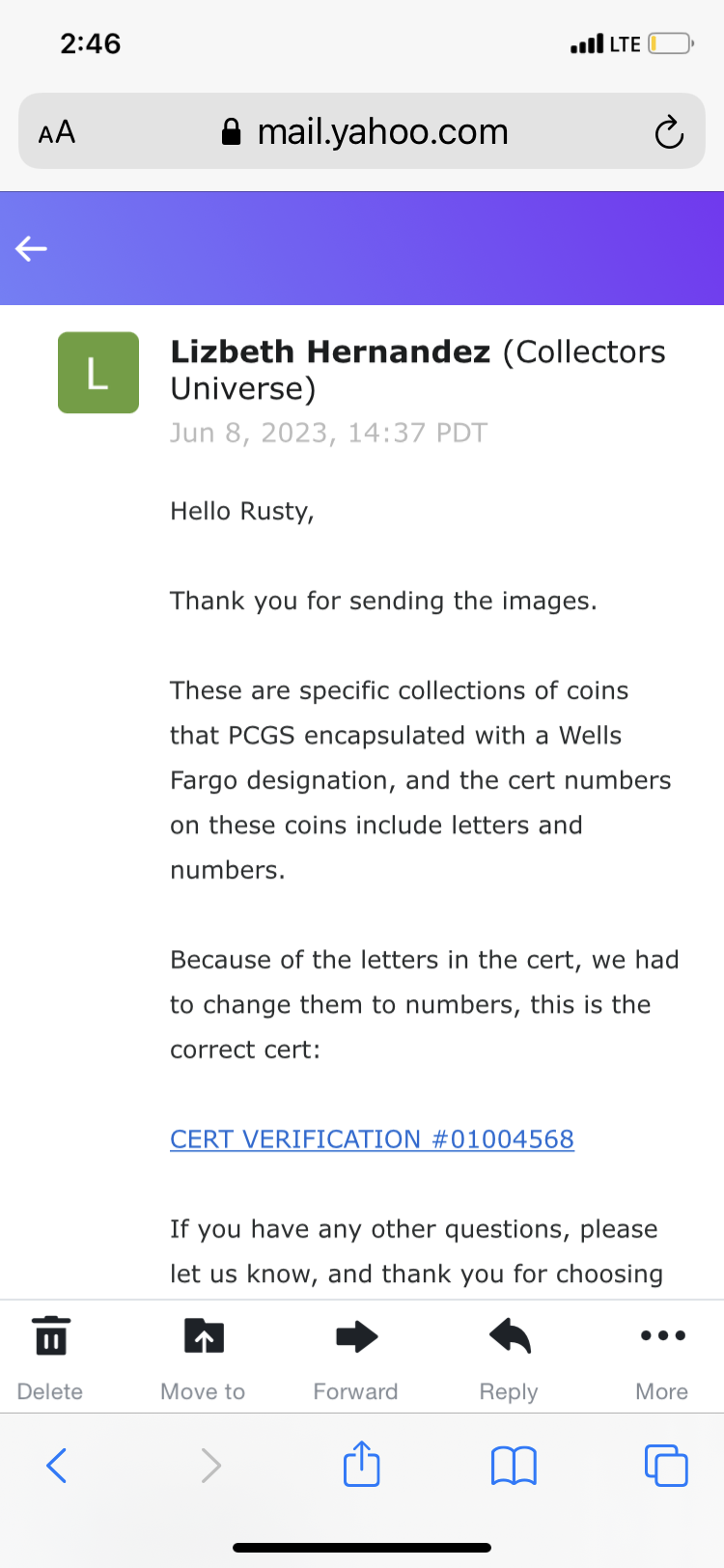
Task: Show open Safari tabs overview
Action: point(666,1466)
